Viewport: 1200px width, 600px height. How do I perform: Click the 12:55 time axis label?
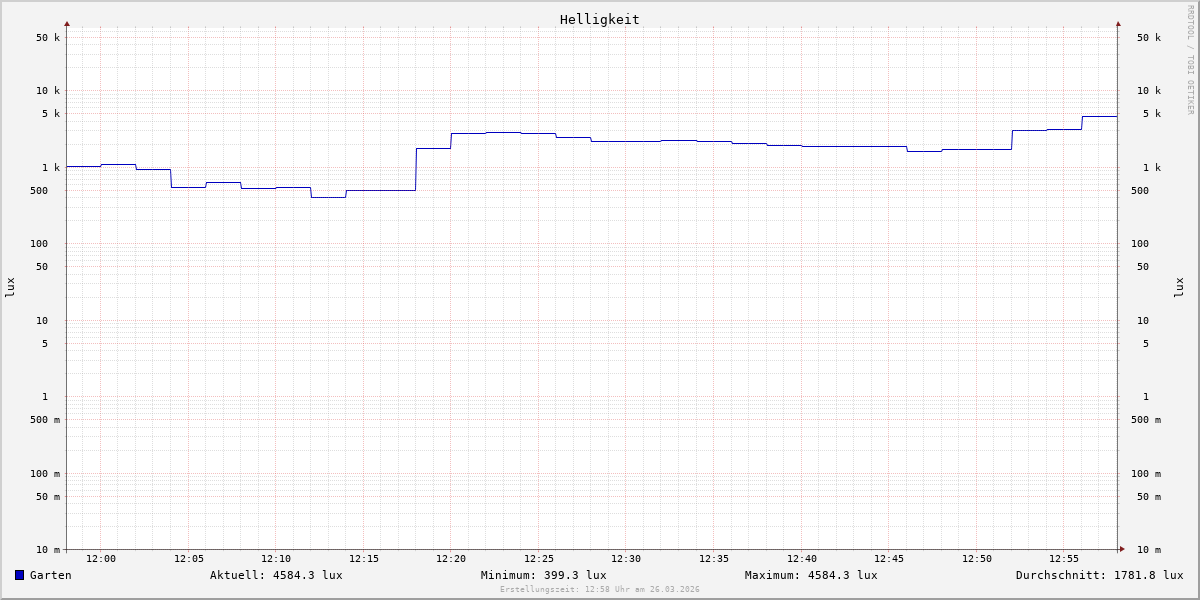click(1064, 559)
